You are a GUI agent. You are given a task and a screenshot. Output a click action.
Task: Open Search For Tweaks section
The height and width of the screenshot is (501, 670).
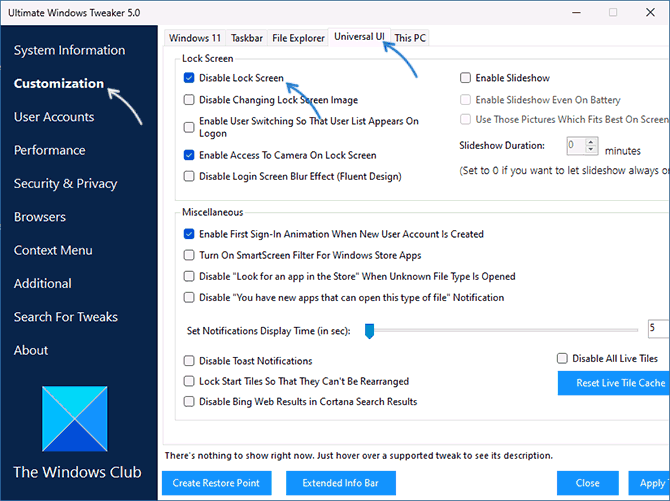click(66, 317)
